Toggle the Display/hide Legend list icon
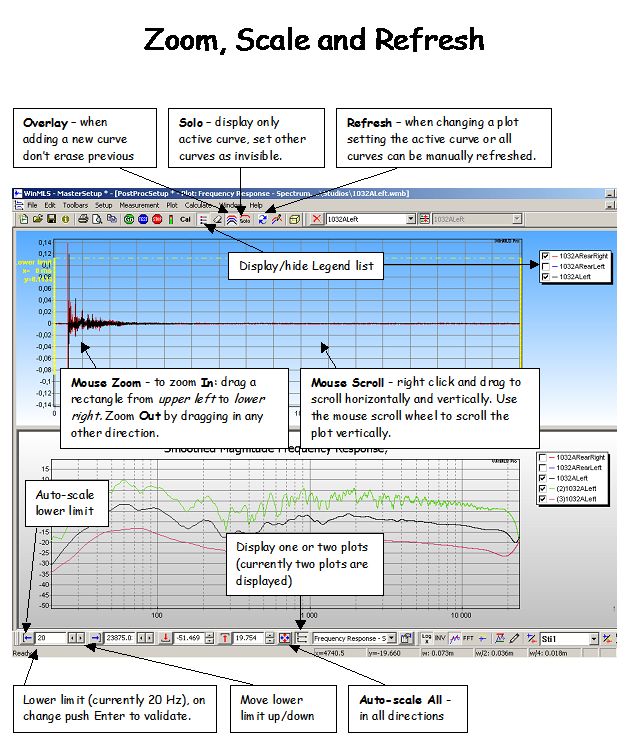The image size is (617, 733). 203,219
